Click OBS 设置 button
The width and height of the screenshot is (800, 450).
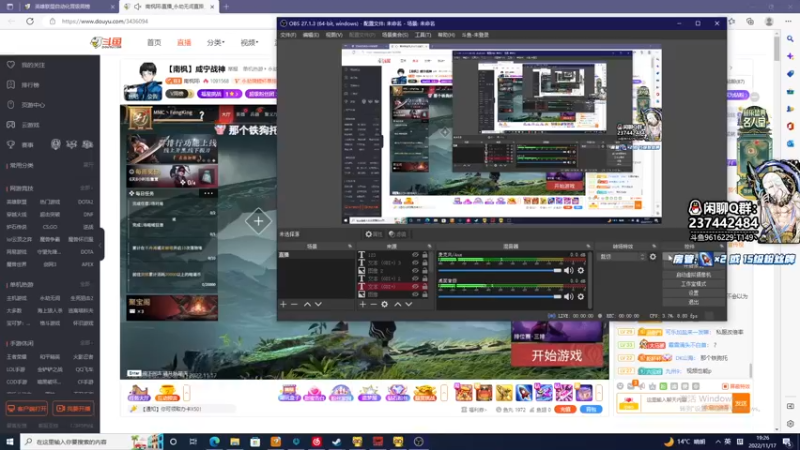coord(693,293)
